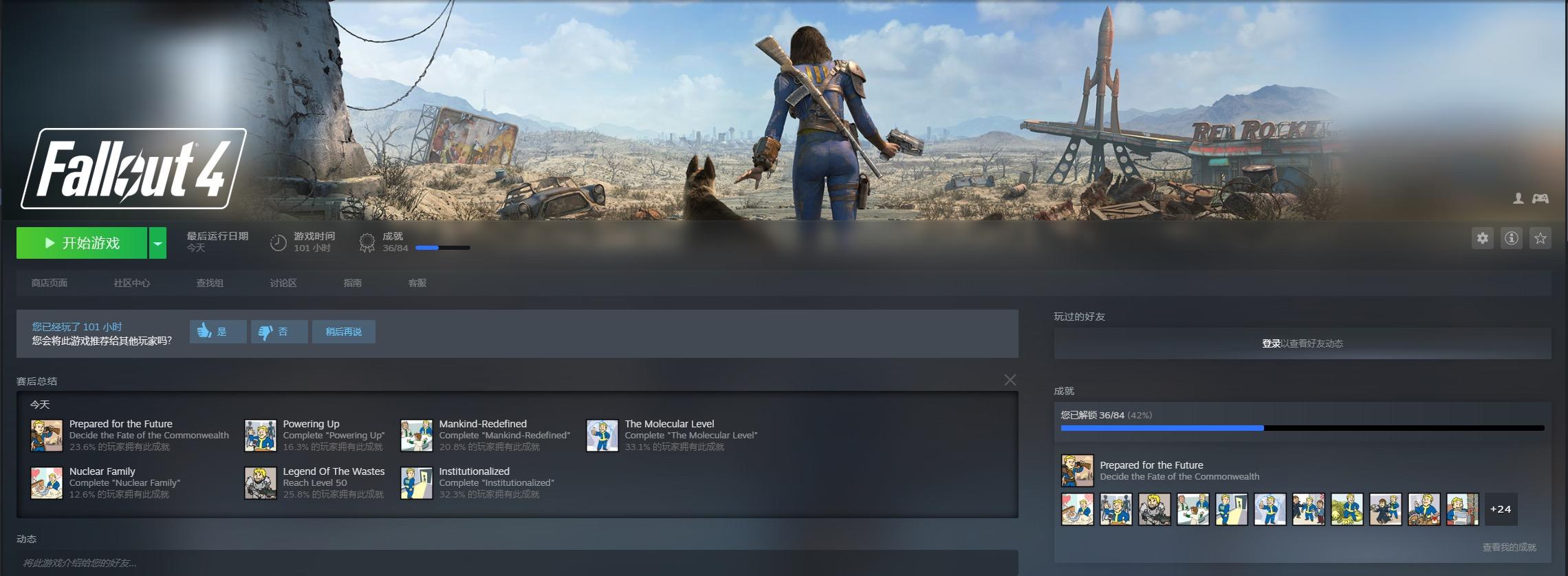Open the 社区中心 tab
1568x576 pixels.
coord(132,283)
